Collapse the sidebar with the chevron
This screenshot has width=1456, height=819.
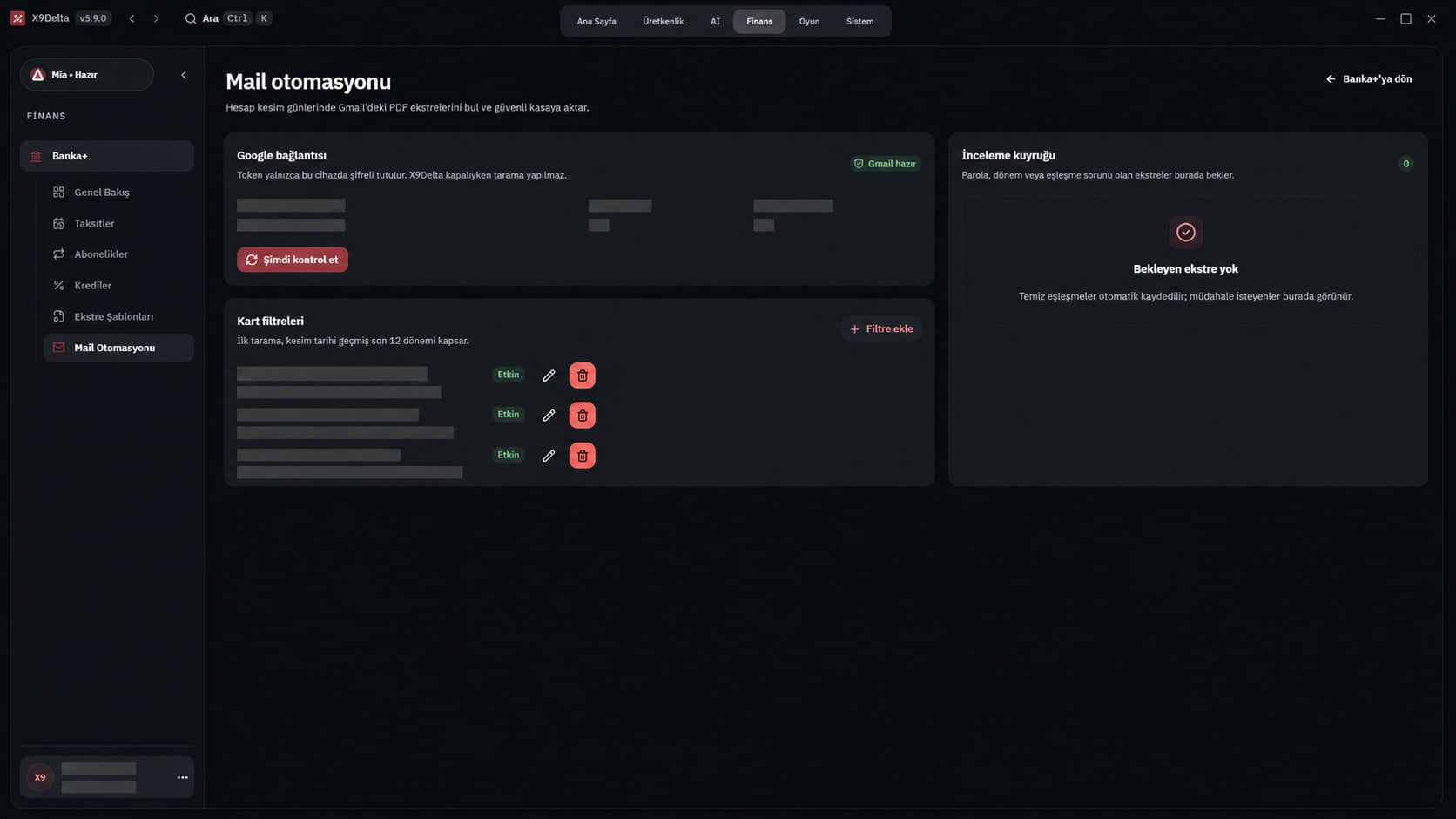[x=184, y=75]
